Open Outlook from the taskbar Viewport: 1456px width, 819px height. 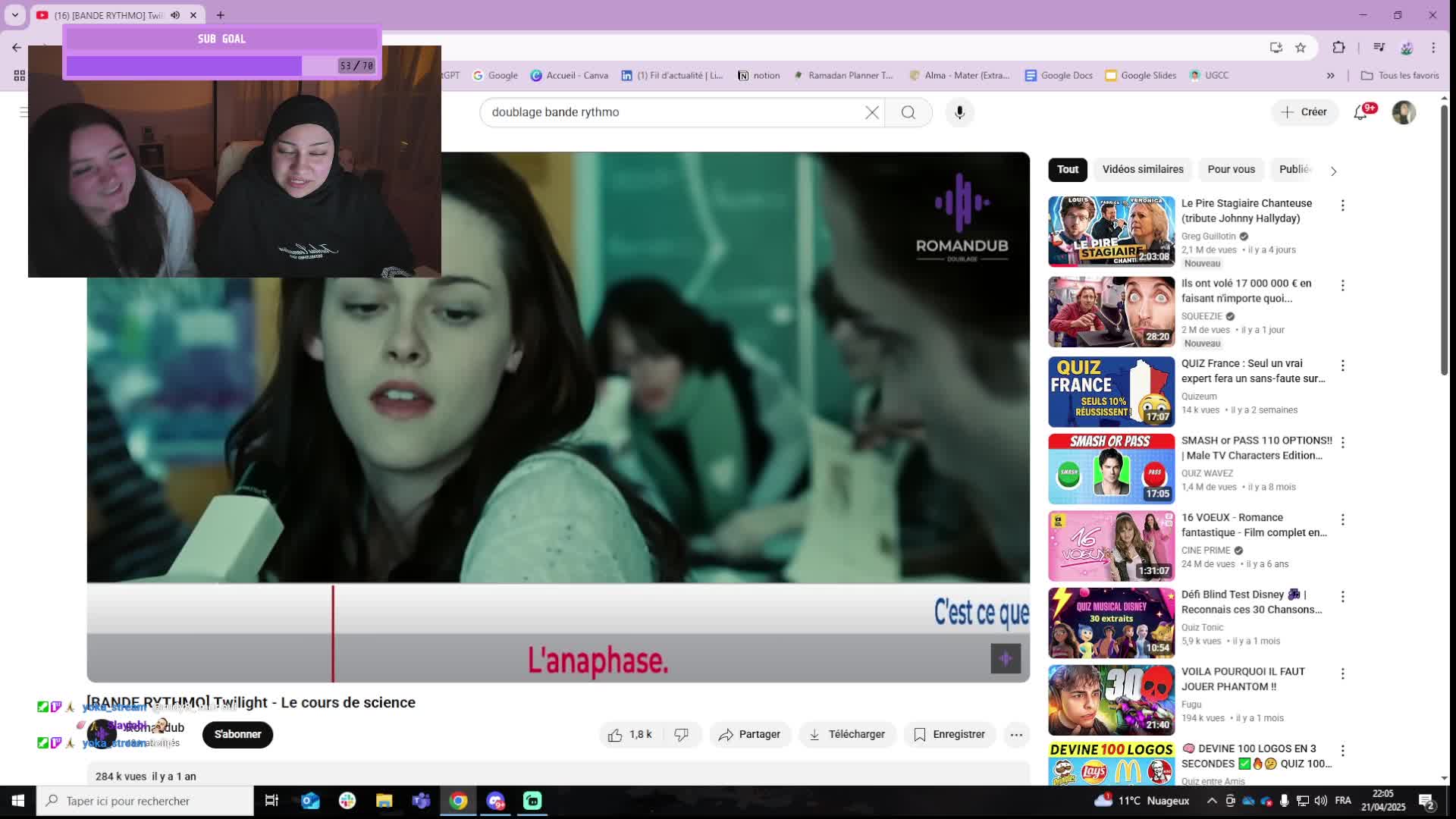[310, 801]
